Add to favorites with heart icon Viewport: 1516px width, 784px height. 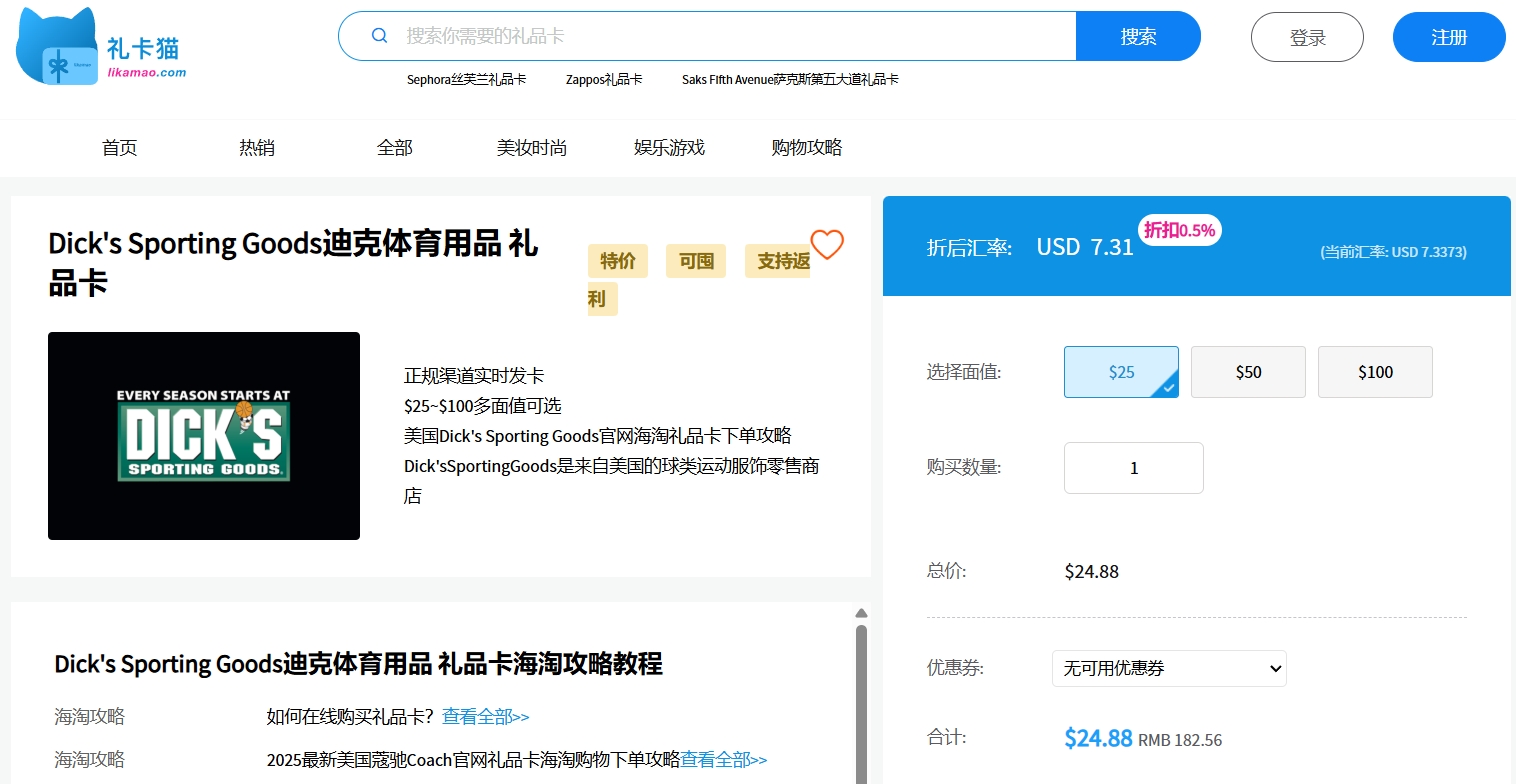827,244
